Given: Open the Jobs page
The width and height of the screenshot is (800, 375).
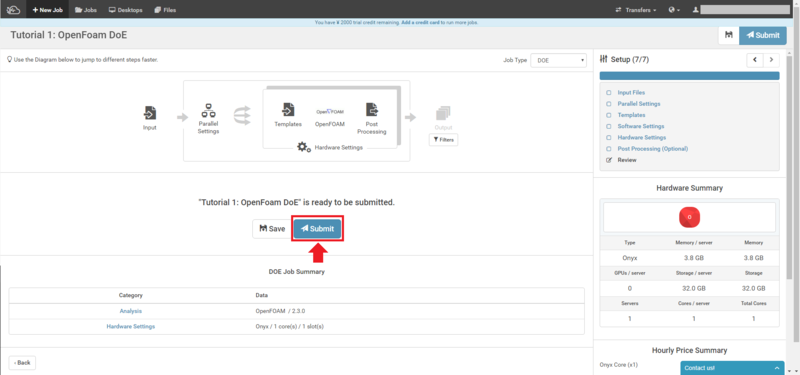Looking at the screenshot, I should pos(86,10).
